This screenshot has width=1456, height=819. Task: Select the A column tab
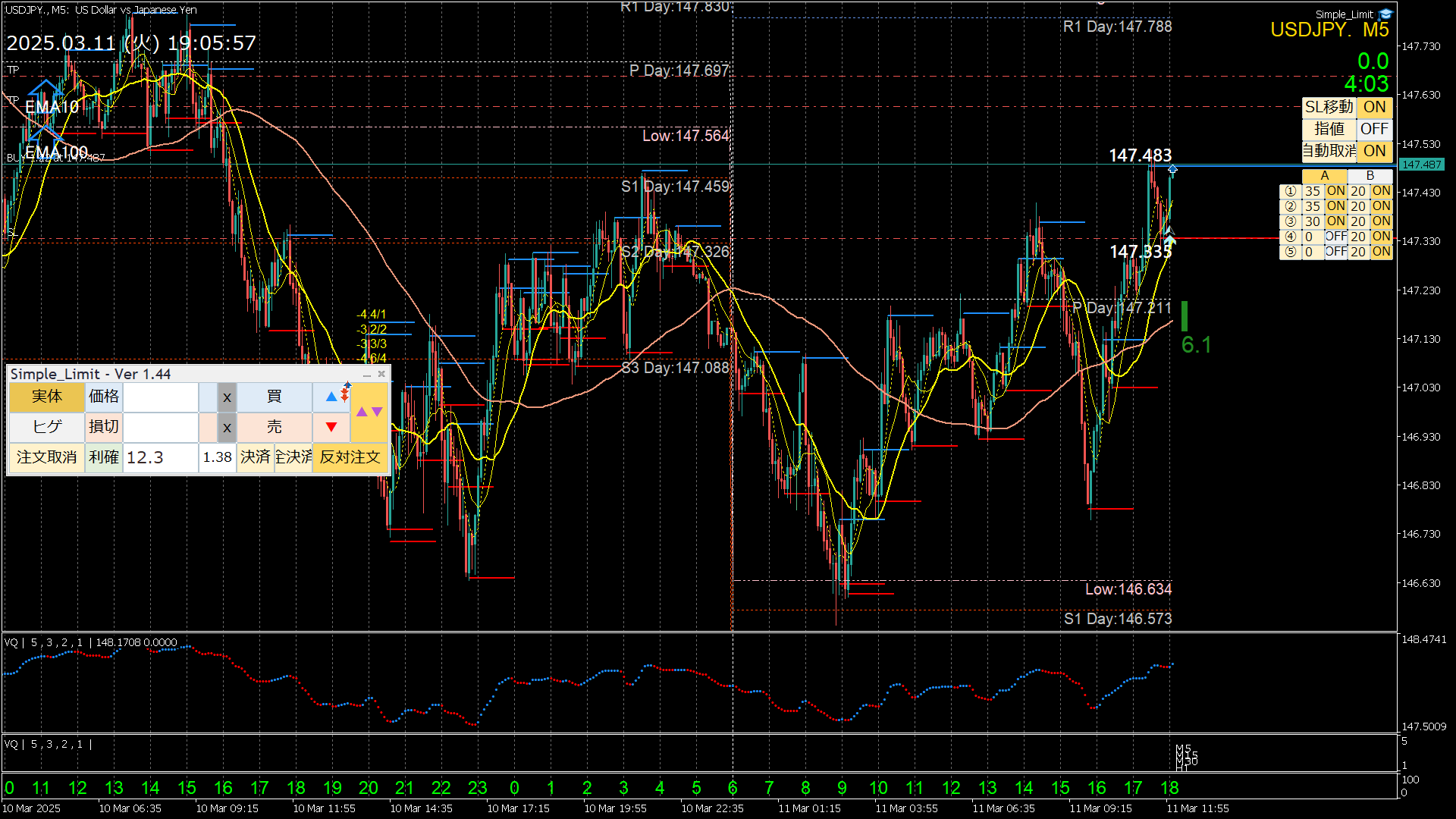[1324, 176]
